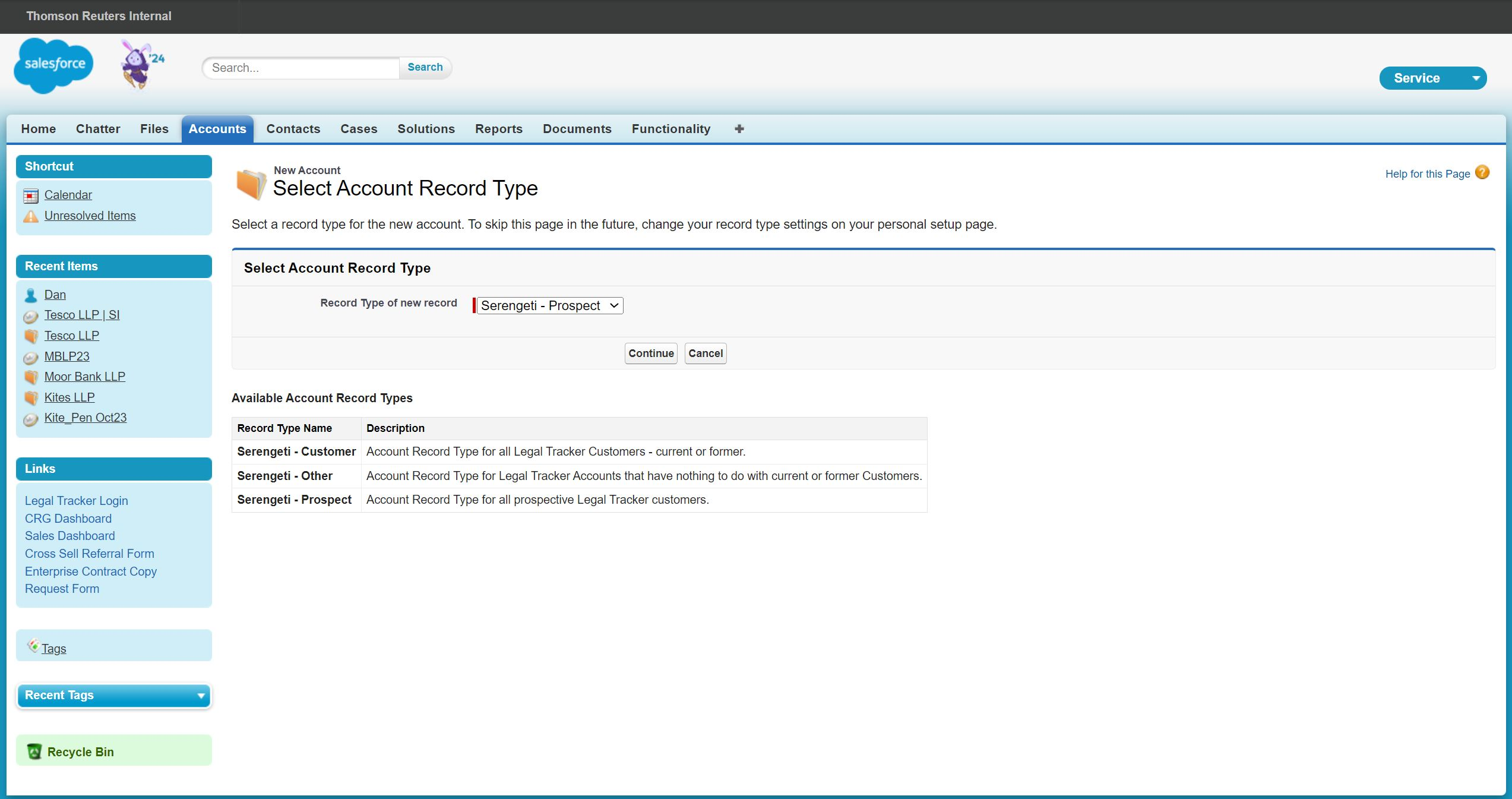
Task: Click the account folder icon beside Tesco LLP
Action: (x=31, y=336)
